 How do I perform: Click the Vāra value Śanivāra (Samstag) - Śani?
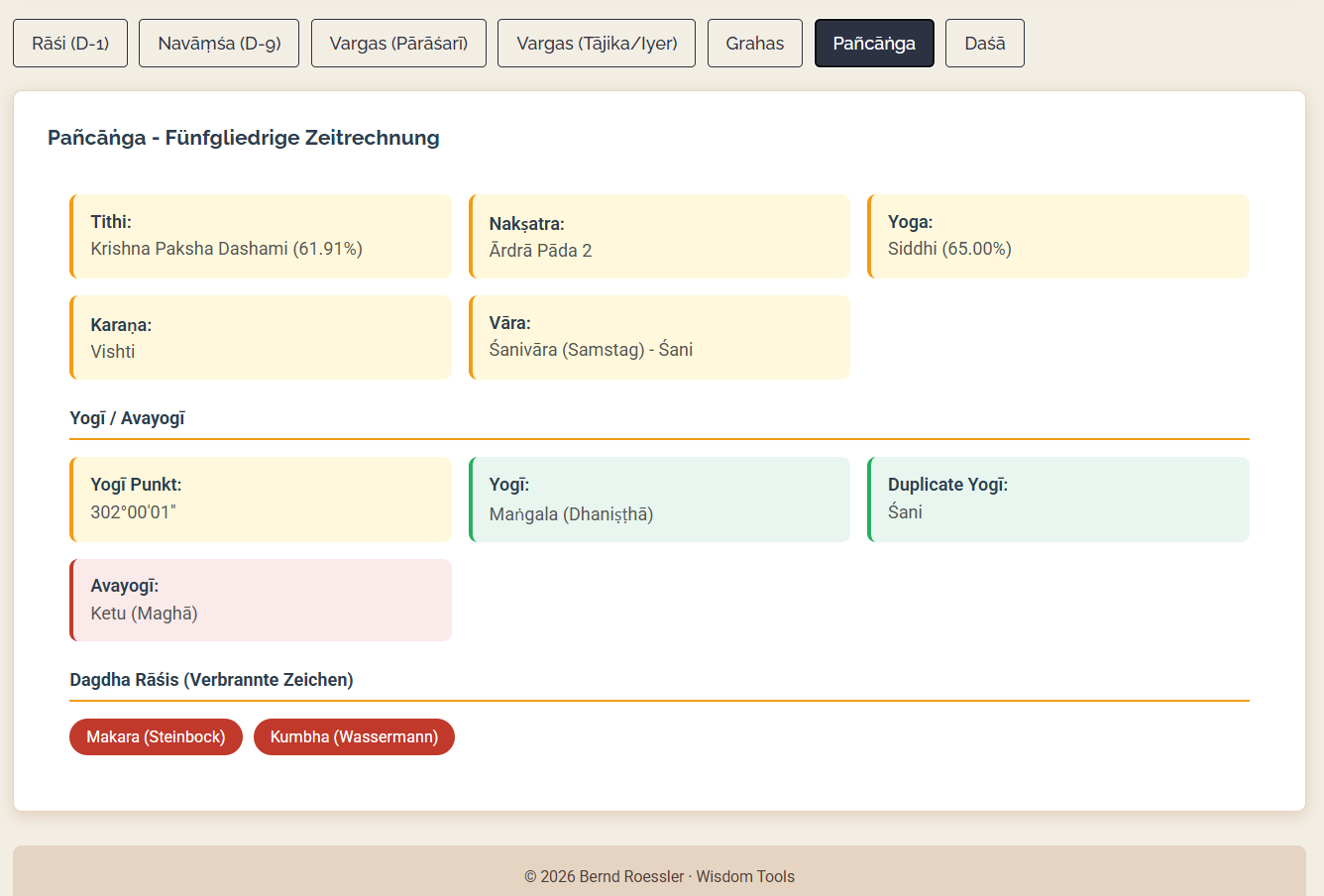[x=591, y=350]
